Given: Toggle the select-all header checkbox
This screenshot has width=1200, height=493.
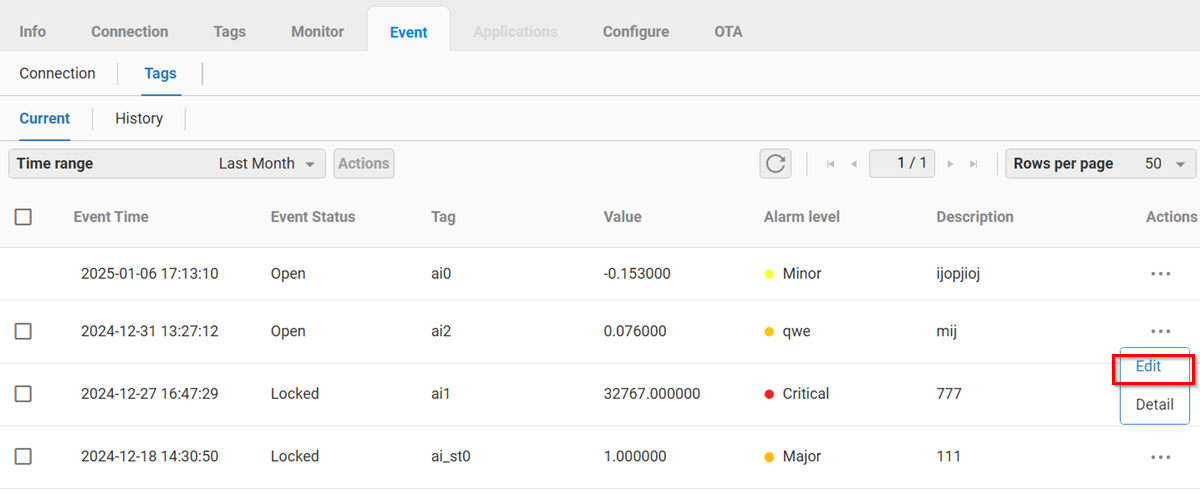Looking at the screenshot, I should pyautogui.click(x=24, y=217).
